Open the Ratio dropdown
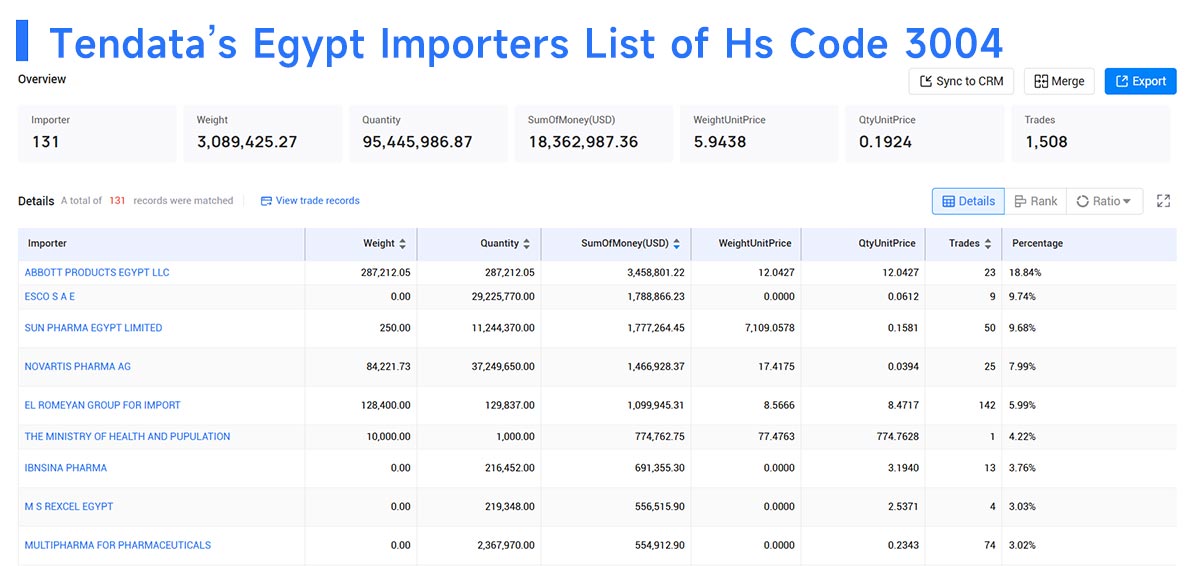Viewport: 1190px width, 566px height. (x=1103, y=201)
